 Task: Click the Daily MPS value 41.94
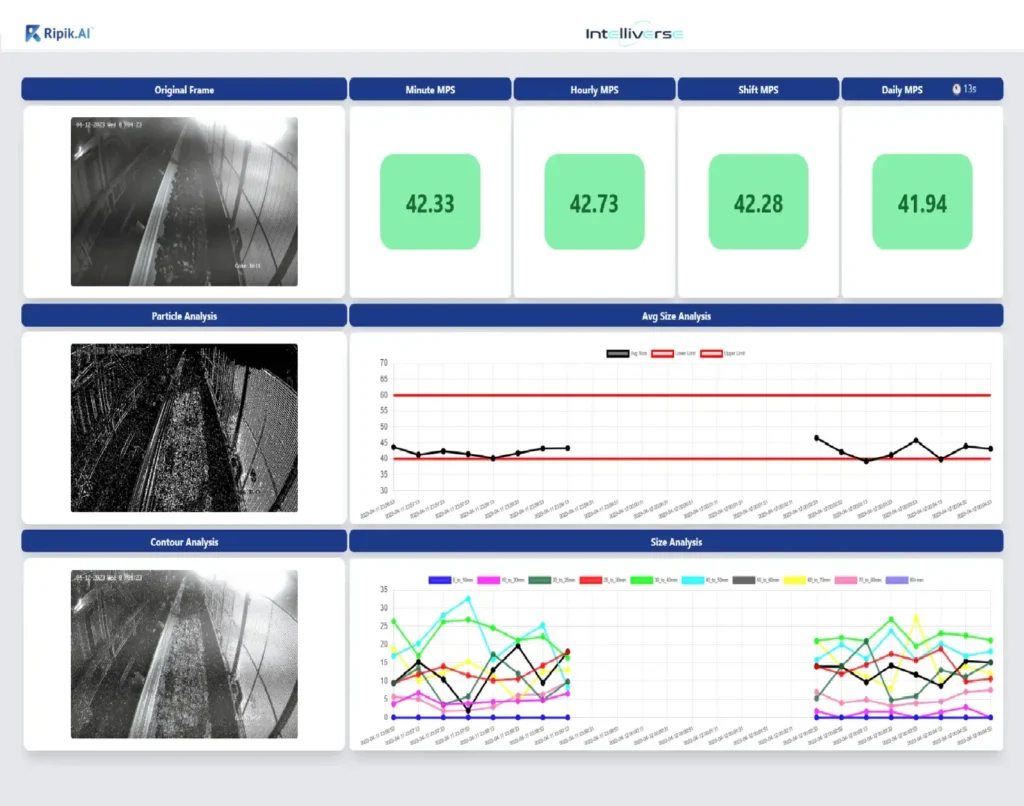(922, 204)
